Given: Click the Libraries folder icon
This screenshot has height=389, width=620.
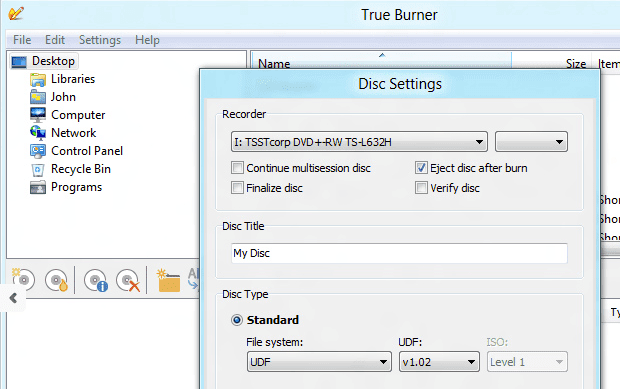Looking at the screenshot, I should (x=38, y=79).
